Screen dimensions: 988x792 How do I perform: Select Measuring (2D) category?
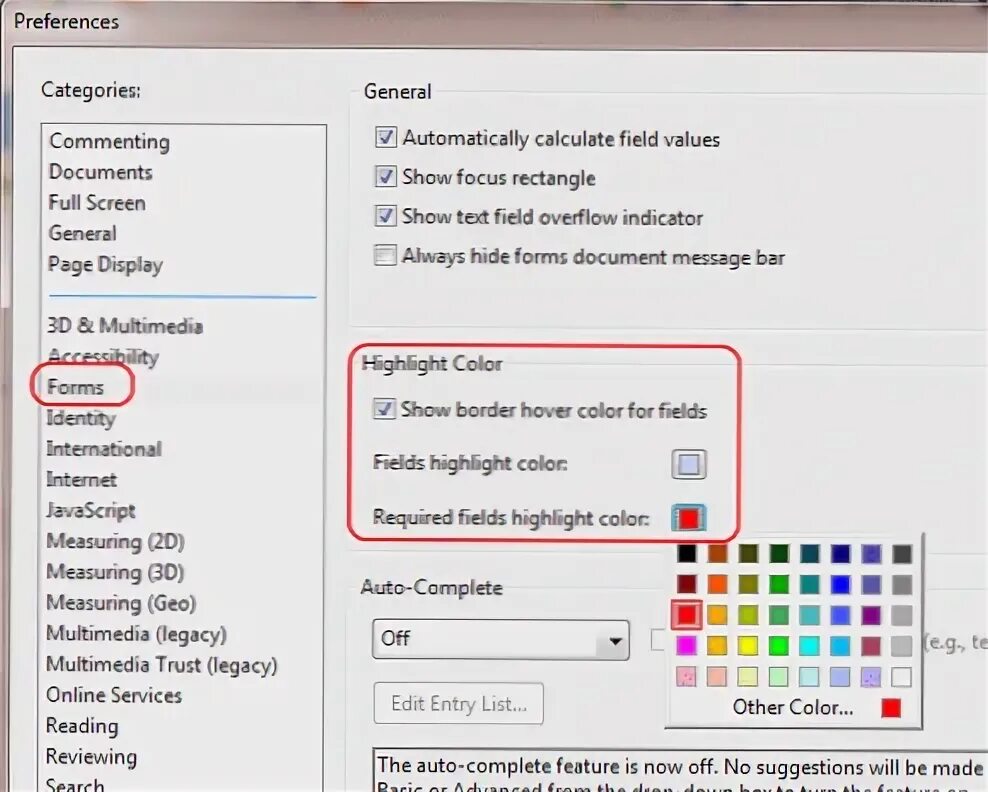tap(115, 541)
